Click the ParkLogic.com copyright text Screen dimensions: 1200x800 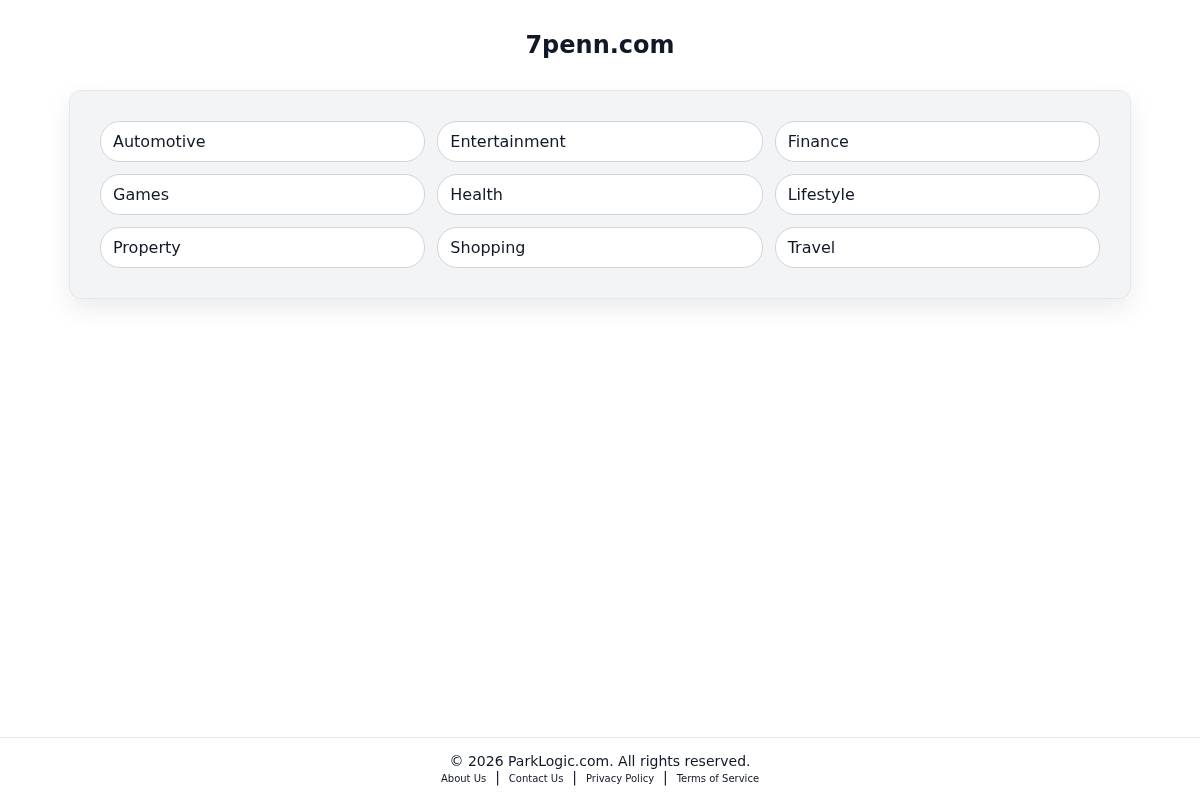(600, 761)
